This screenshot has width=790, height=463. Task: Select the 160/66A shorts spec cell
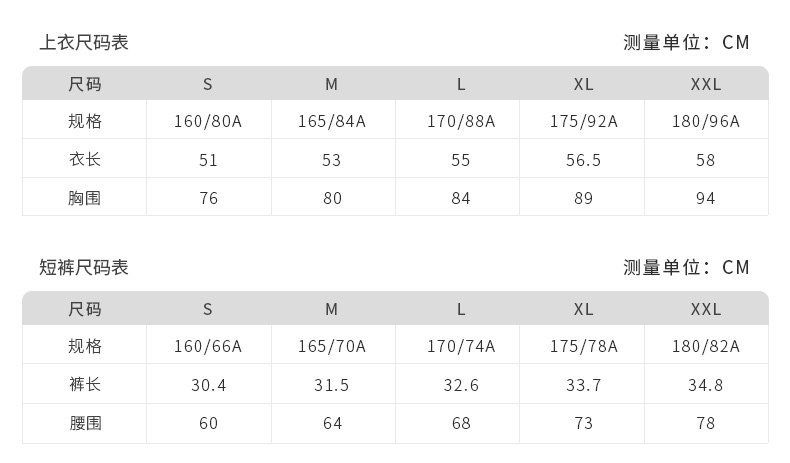[208, 347]
